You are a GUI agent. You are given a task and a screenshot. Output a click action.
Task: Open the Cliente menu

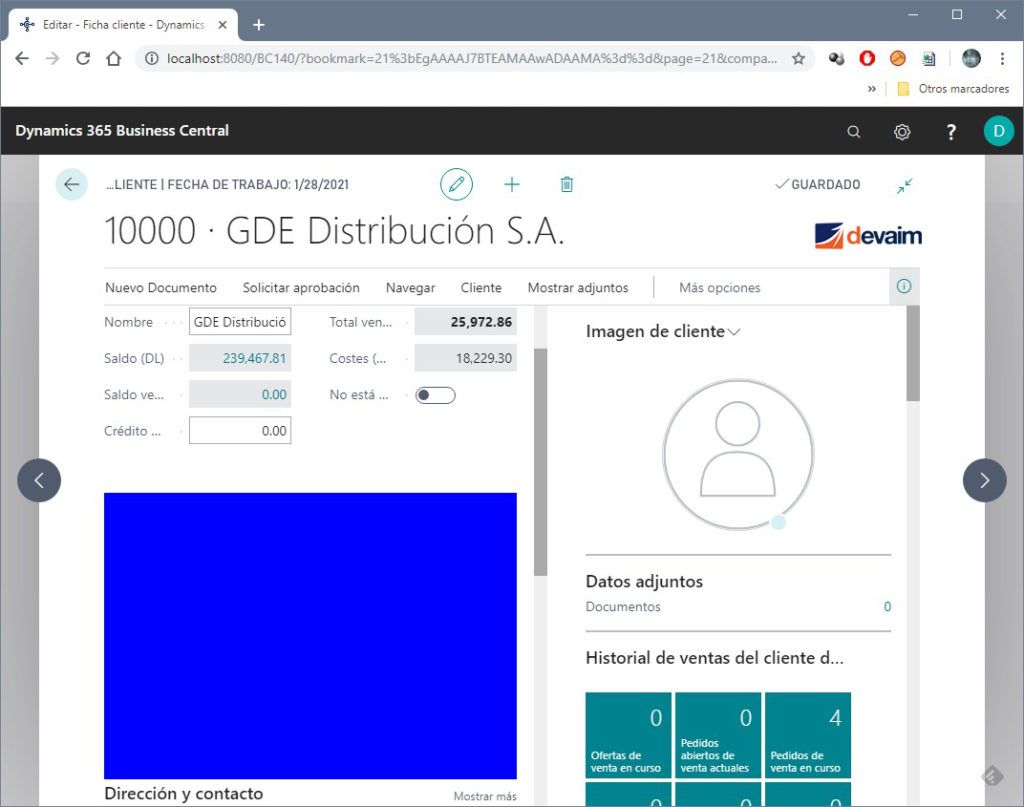point(481,288)
